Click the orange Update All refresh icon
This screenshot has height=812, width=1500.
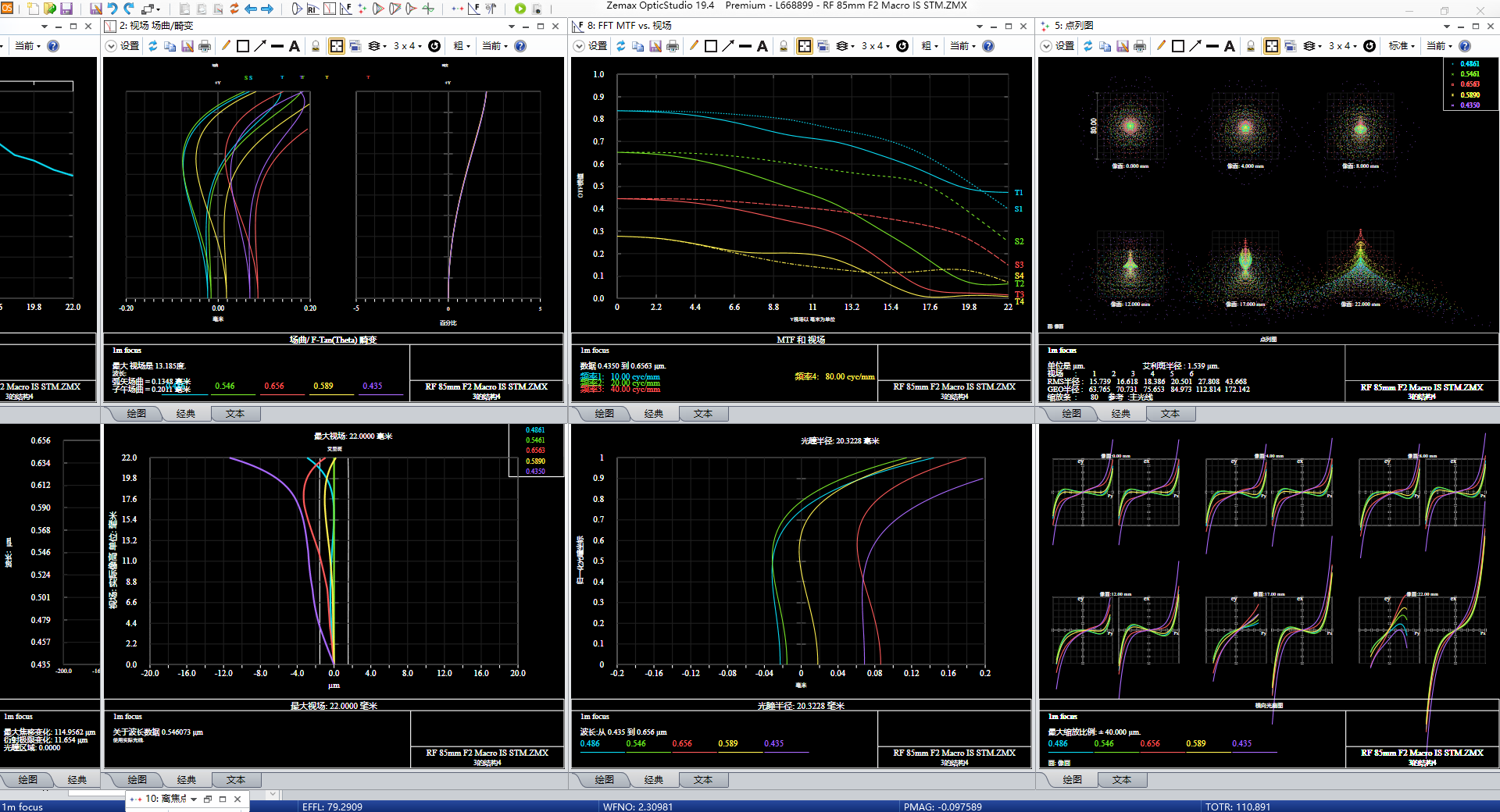[x=234, y=9]
